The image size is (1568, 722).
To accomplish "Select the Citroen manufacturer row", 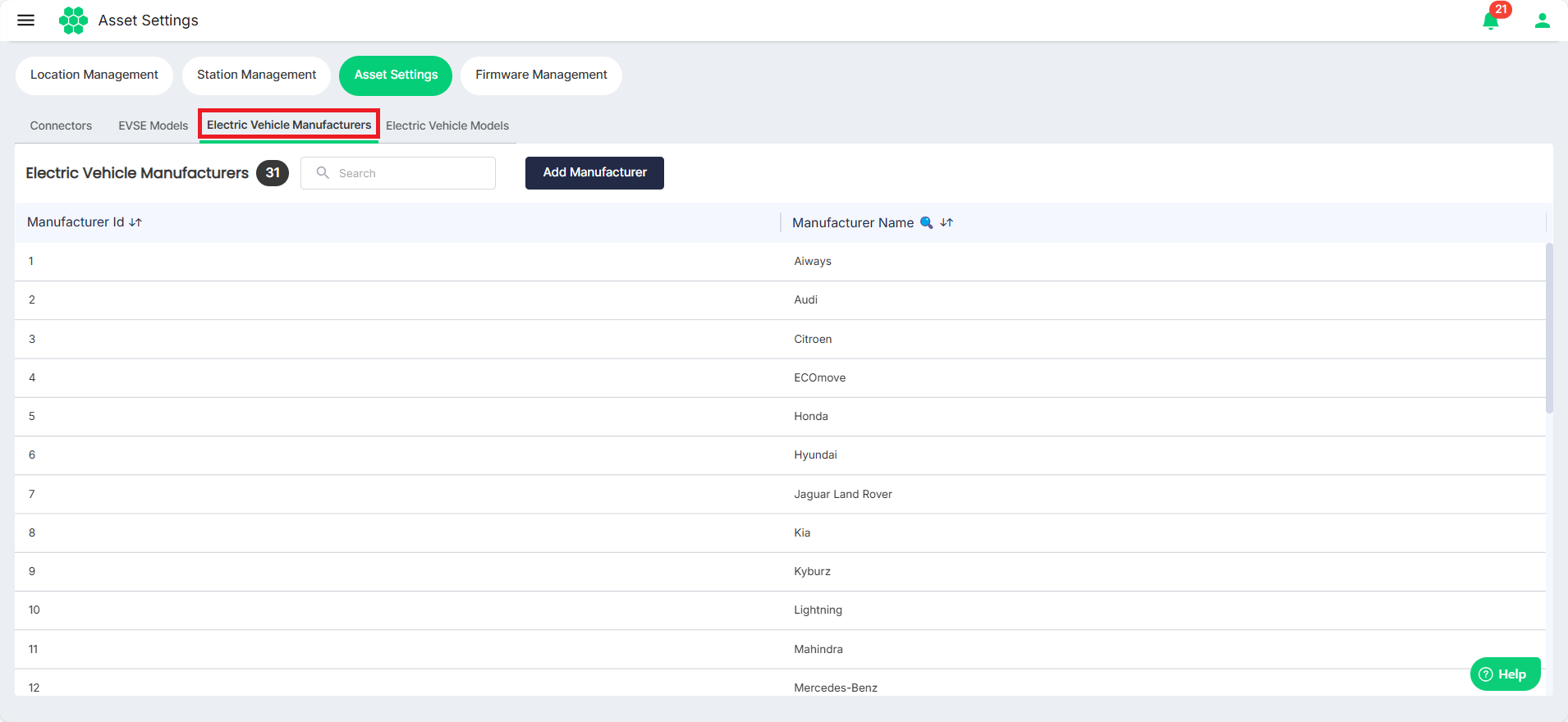I will coord(780,339).
